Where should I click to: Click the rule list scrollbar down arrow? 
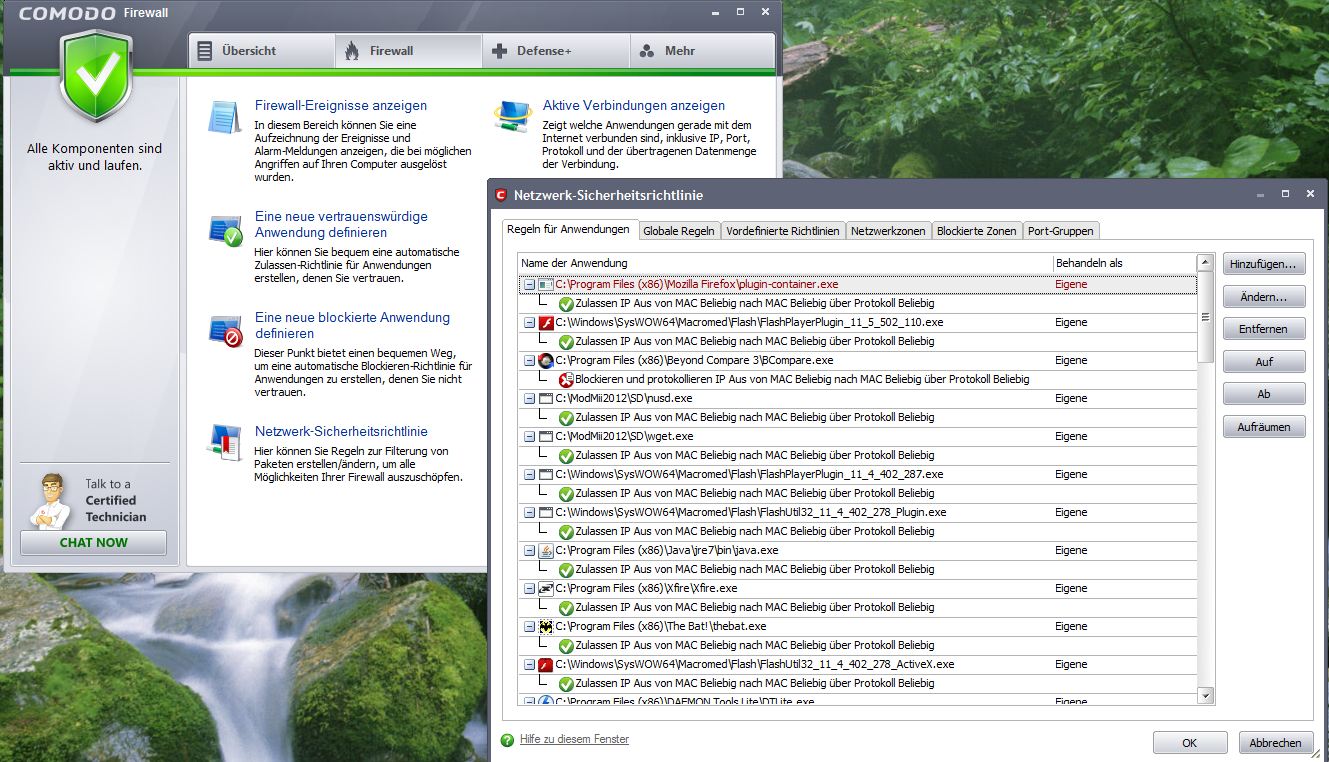click(1205, 696)
